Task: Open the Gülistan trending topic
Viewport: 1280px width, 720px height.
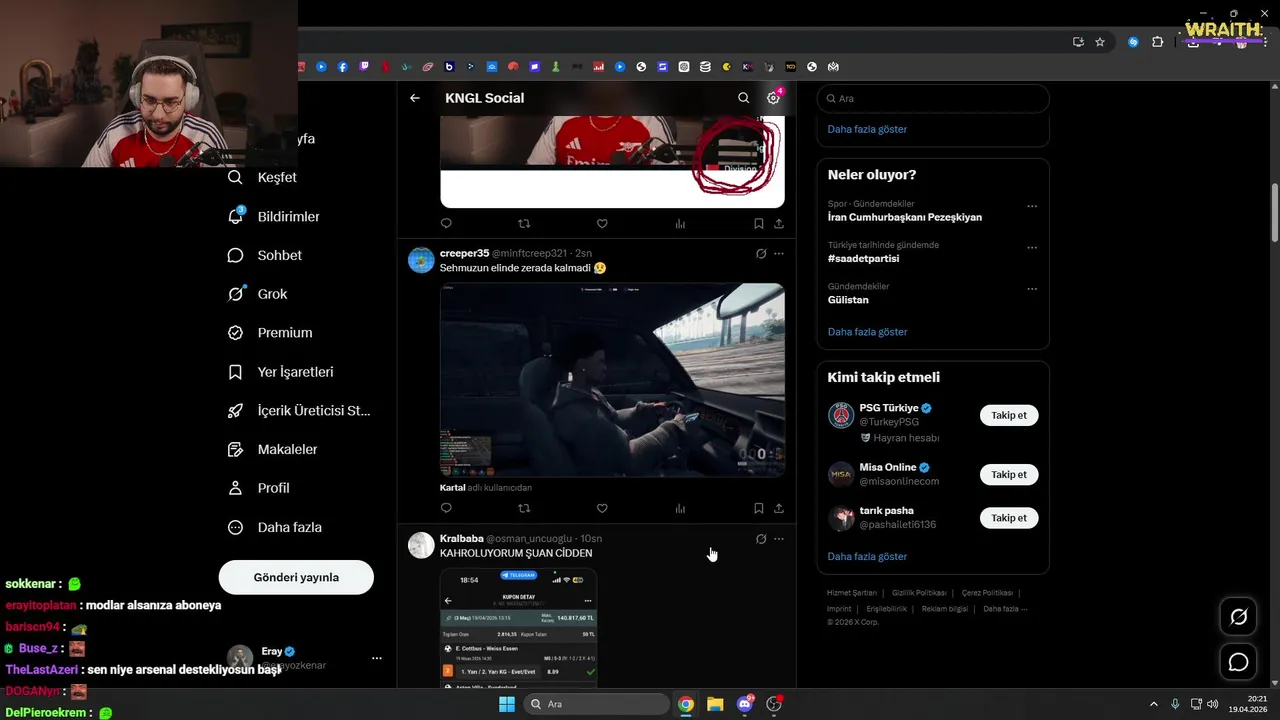Action: [x=848, y=300]
